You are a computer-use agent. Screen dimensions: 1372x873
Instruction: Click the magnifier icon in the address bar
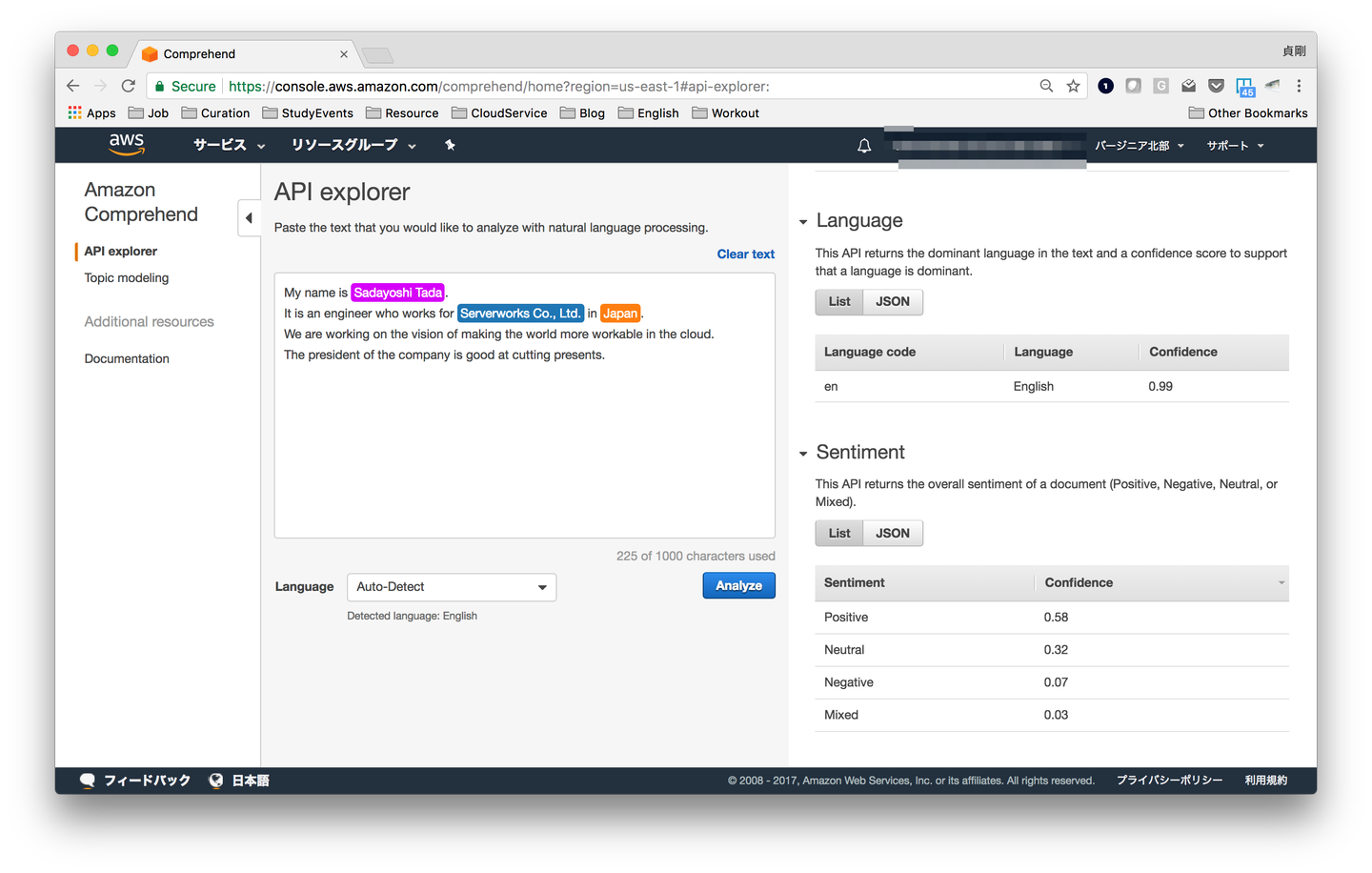pos(1047,86)
